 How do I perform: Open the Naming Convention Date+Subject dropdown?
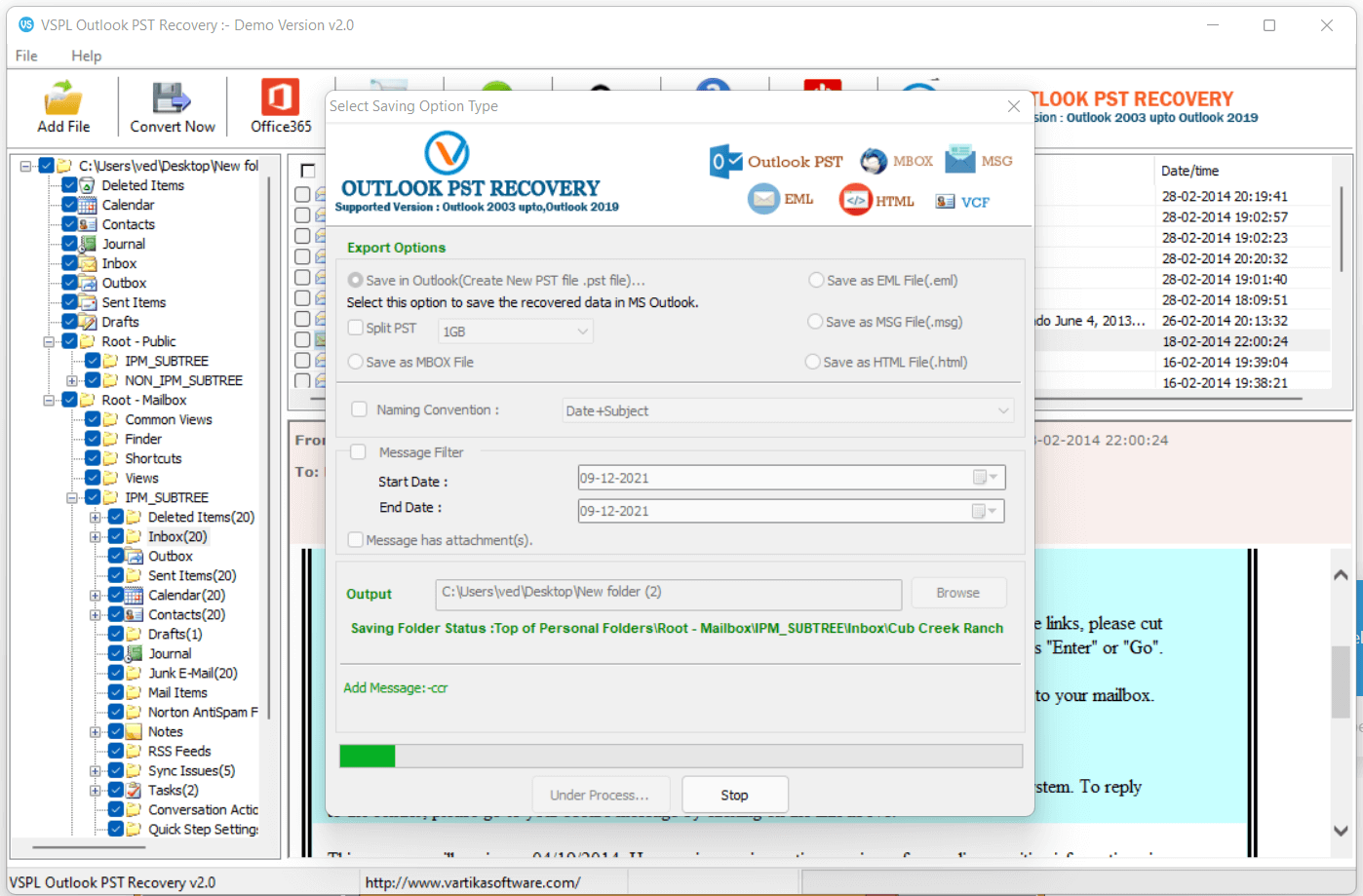(x=788, y=410)
